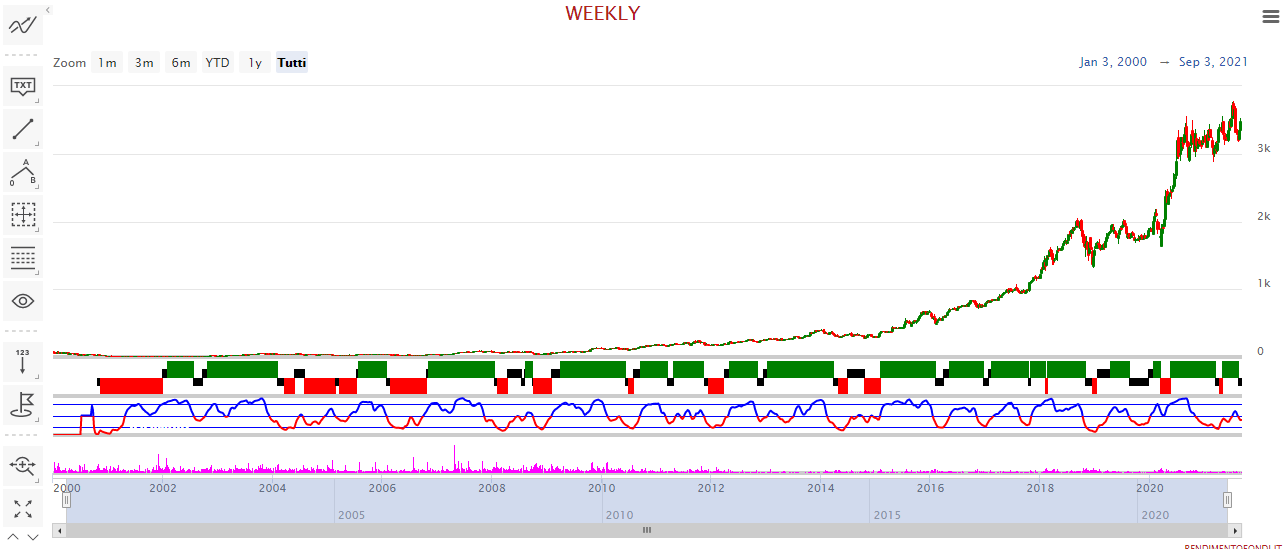Screen dimensions: 1288x549
Task: Add a flag marker annotation
Action: pyautogui.click(x=22, y=403)
